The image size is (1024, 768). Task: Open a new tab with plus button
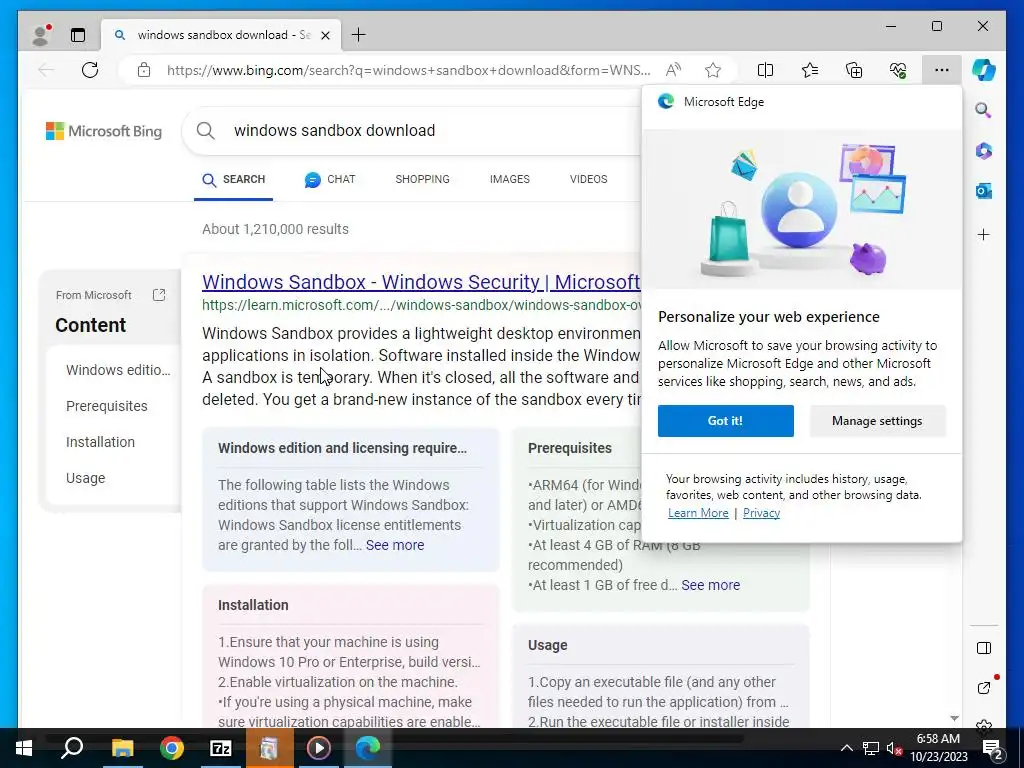click(x=359, y=35)
